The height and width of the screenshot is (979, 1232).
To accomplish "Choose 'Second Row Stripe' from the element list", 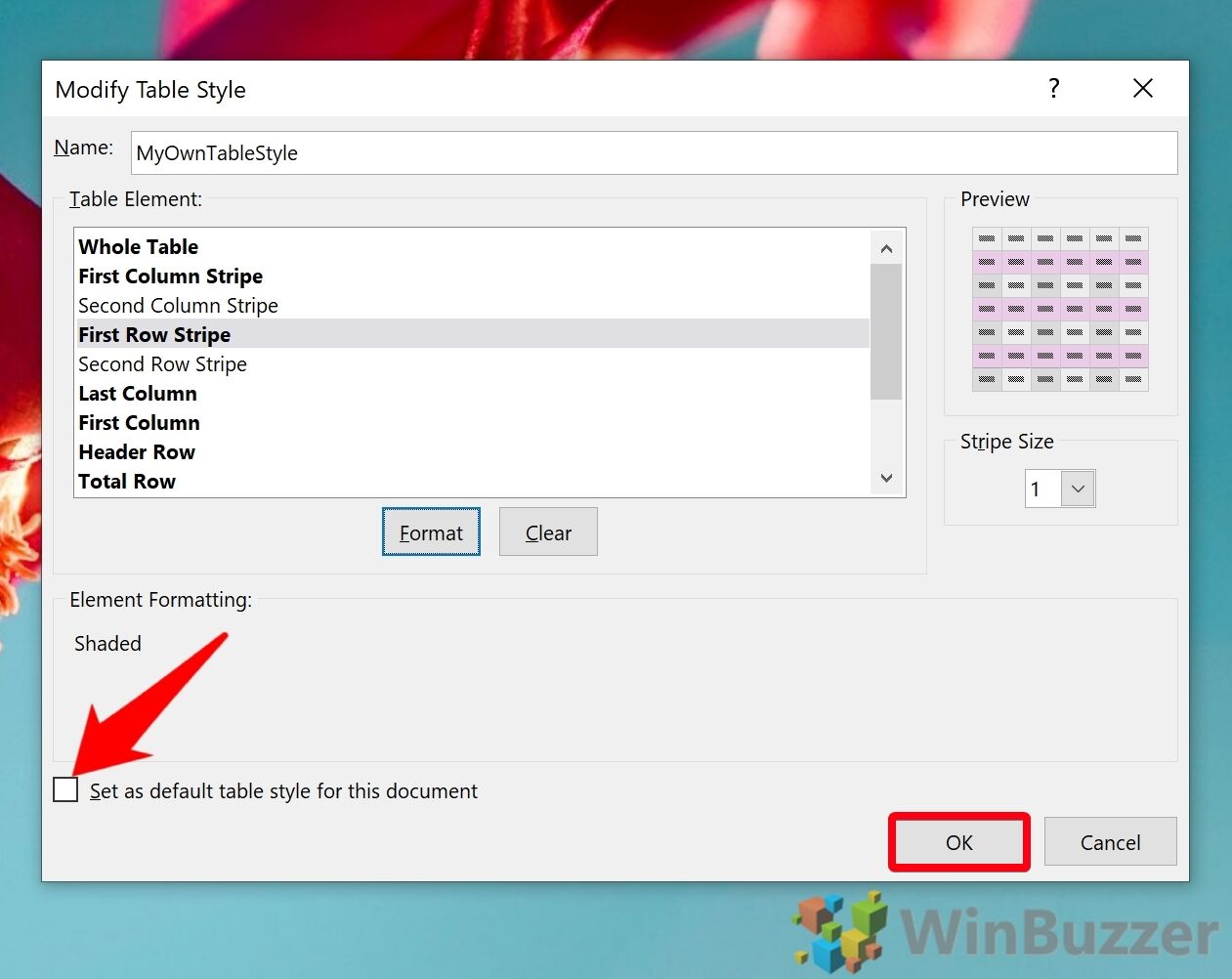I will [162, 363].
